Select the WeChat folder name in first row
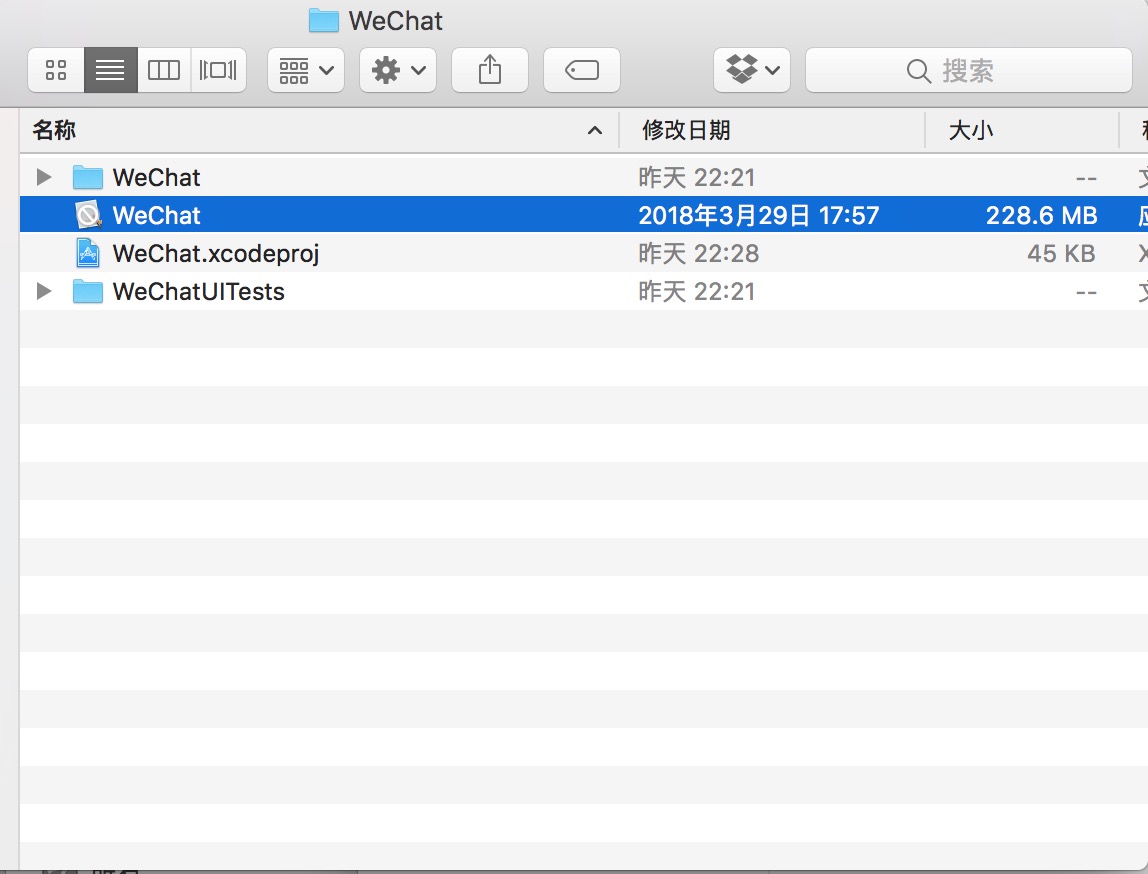The height and width of the screenshot is (874, 1148). pos(157,177)
